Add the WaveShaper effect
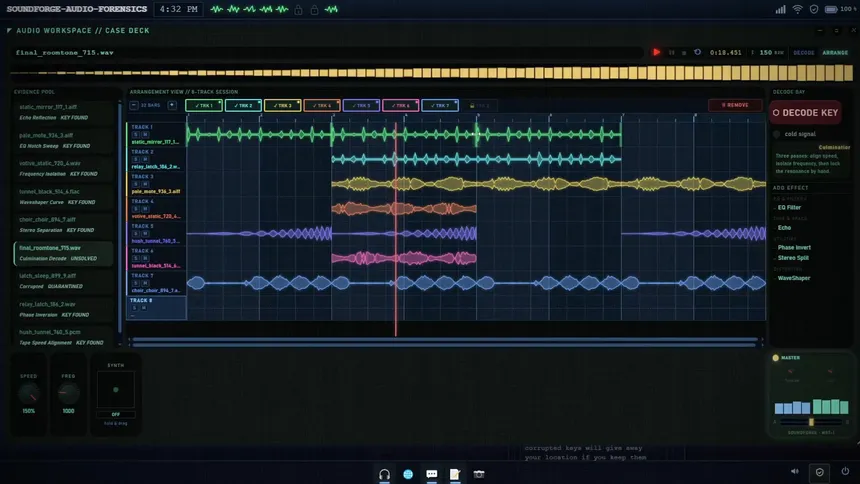The width and height of the screenshot is (860, 484). [794, 278]
